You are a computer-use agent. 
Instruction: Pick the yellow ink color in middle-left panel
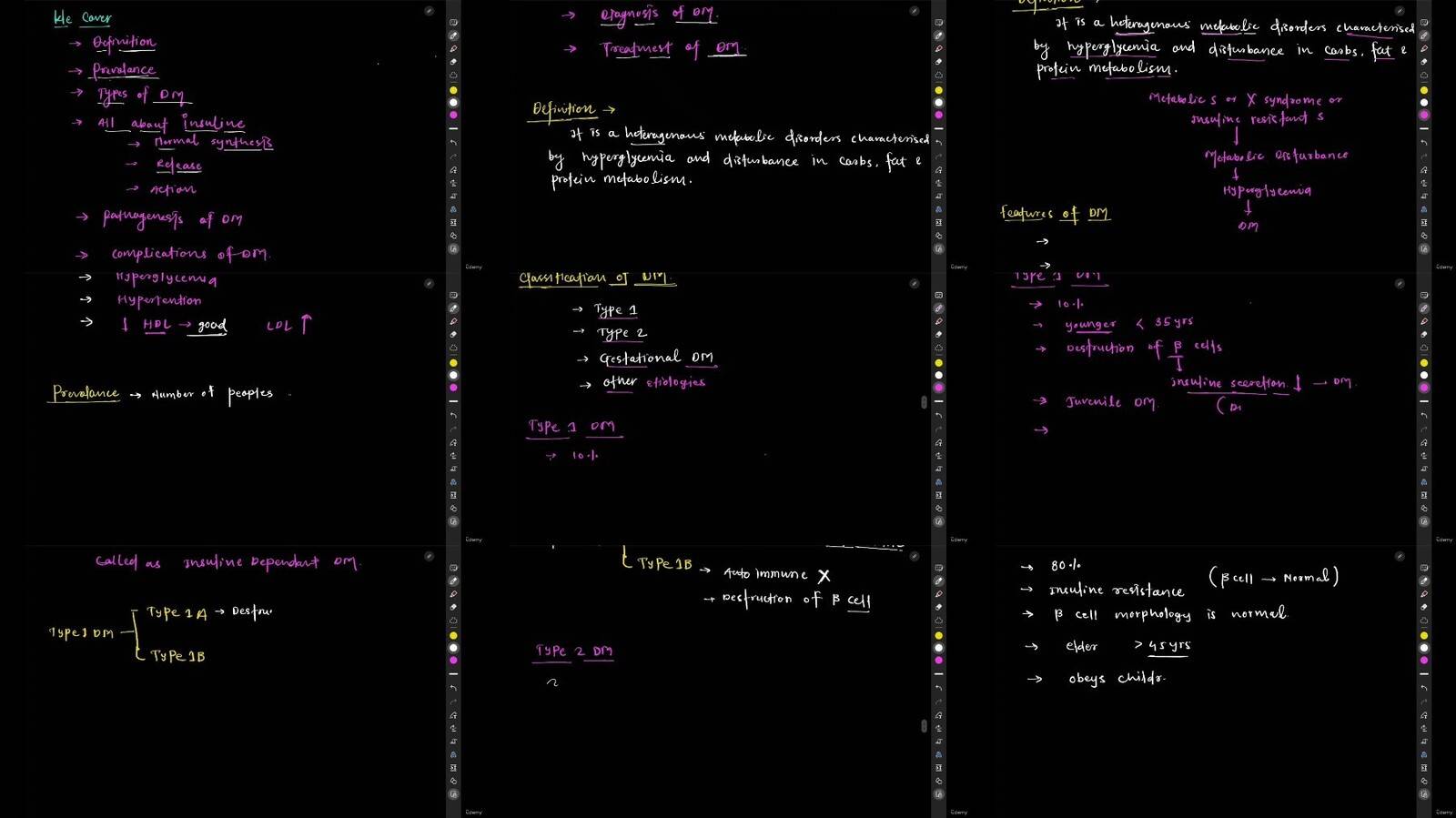453,363
